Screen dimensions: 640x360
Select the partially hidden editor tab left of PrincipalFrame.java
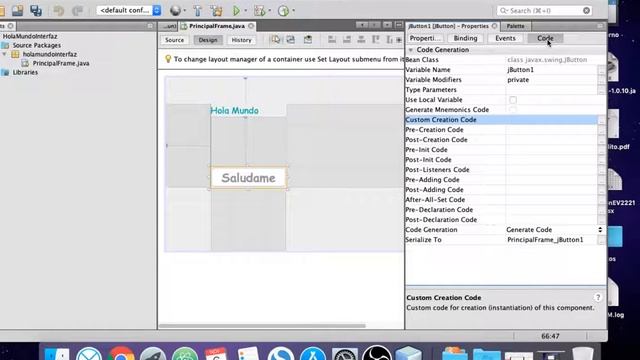coord(168,26)
